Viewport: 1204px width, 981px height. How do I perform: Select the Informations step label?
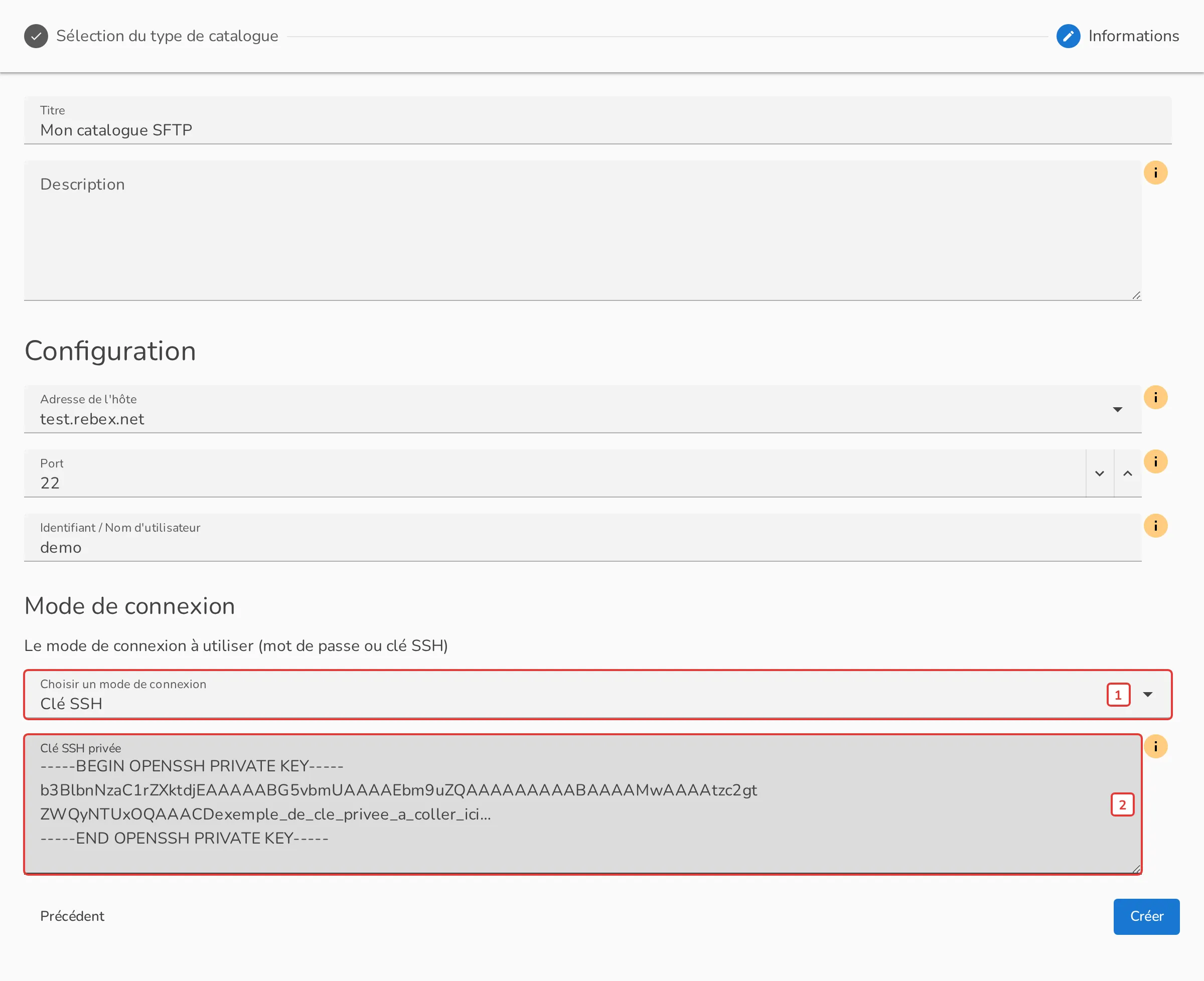pyautogui.click(x=1134, y=36)
